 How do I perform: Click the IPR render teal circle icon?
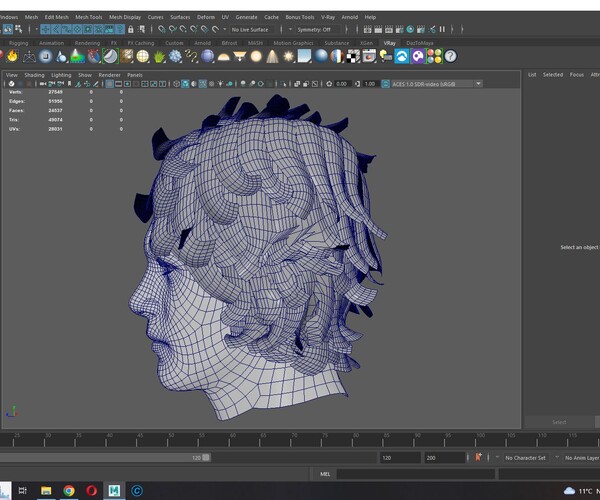410,29
